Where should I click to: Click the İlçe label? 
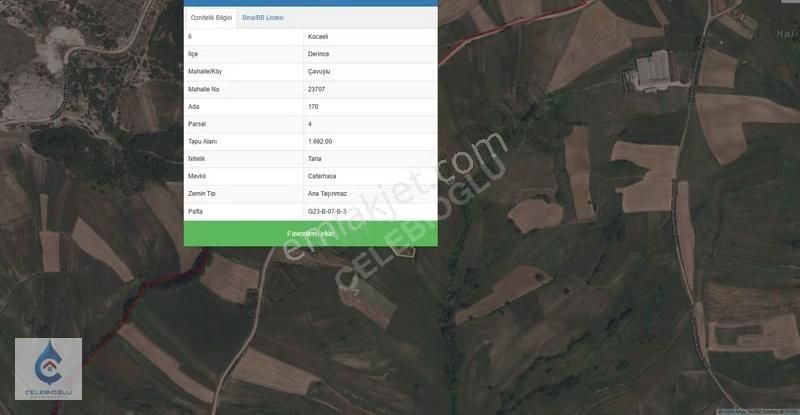point(193,54)
